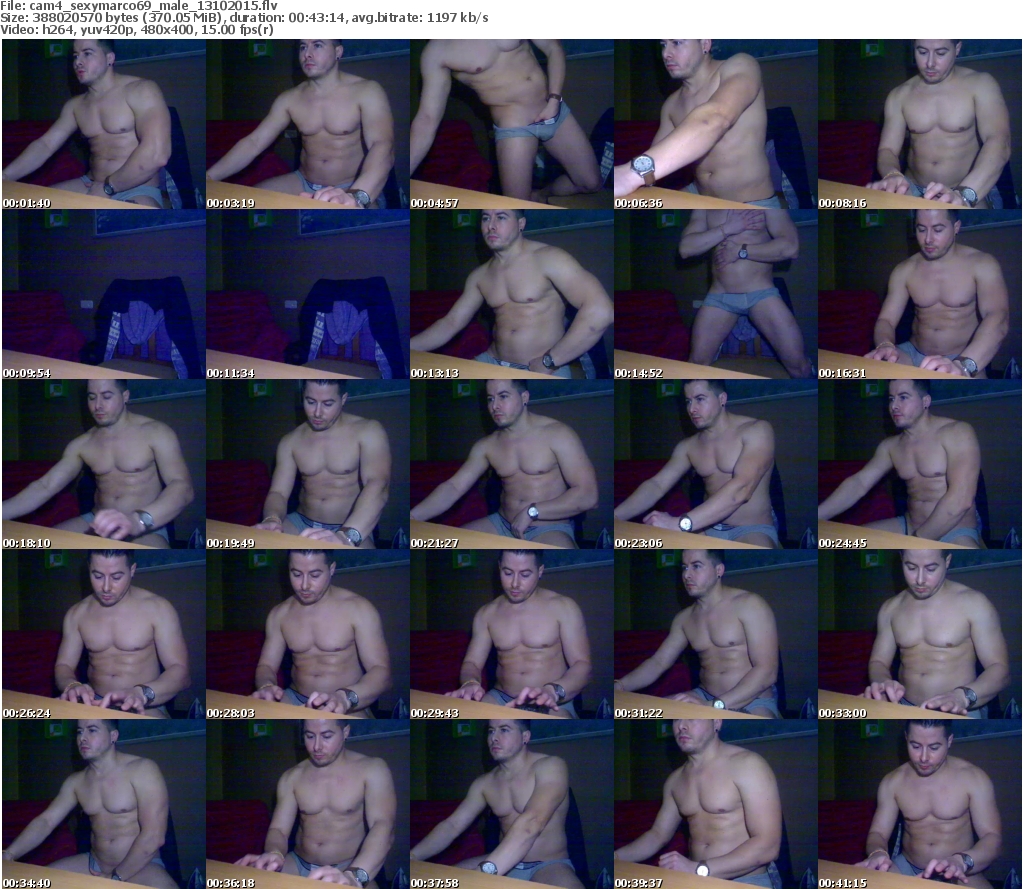Open the 00:14:52 thumbnail
The height and width of the screenshot is (889, 1024).
(716, 294)
